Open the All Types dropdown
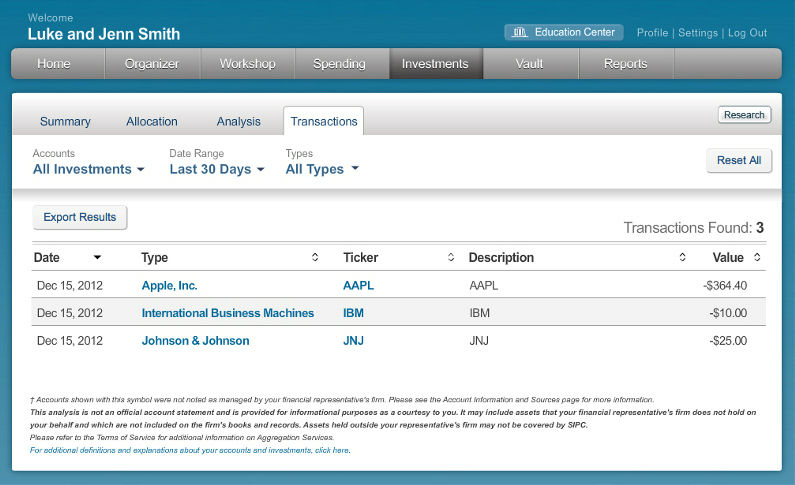795x485 pixels. click(322, 169)
